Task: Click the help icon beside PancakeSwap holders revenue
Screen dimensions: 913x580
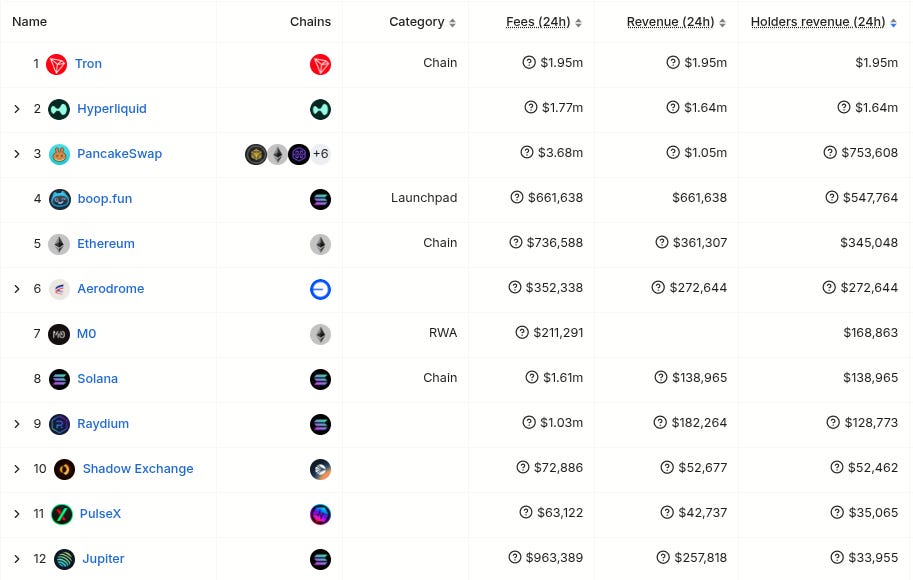Action: (830, 153)
